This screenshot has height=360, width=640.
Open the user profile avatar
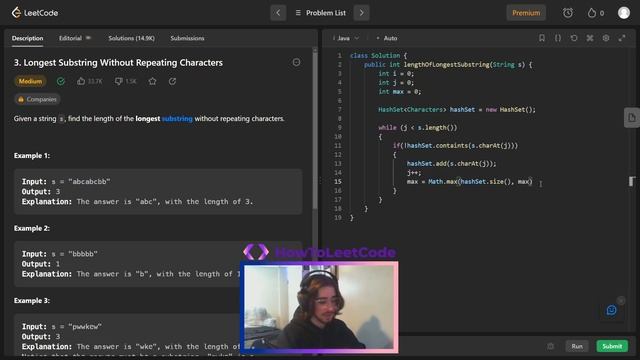pyautogui.click(x=623, y=13)
